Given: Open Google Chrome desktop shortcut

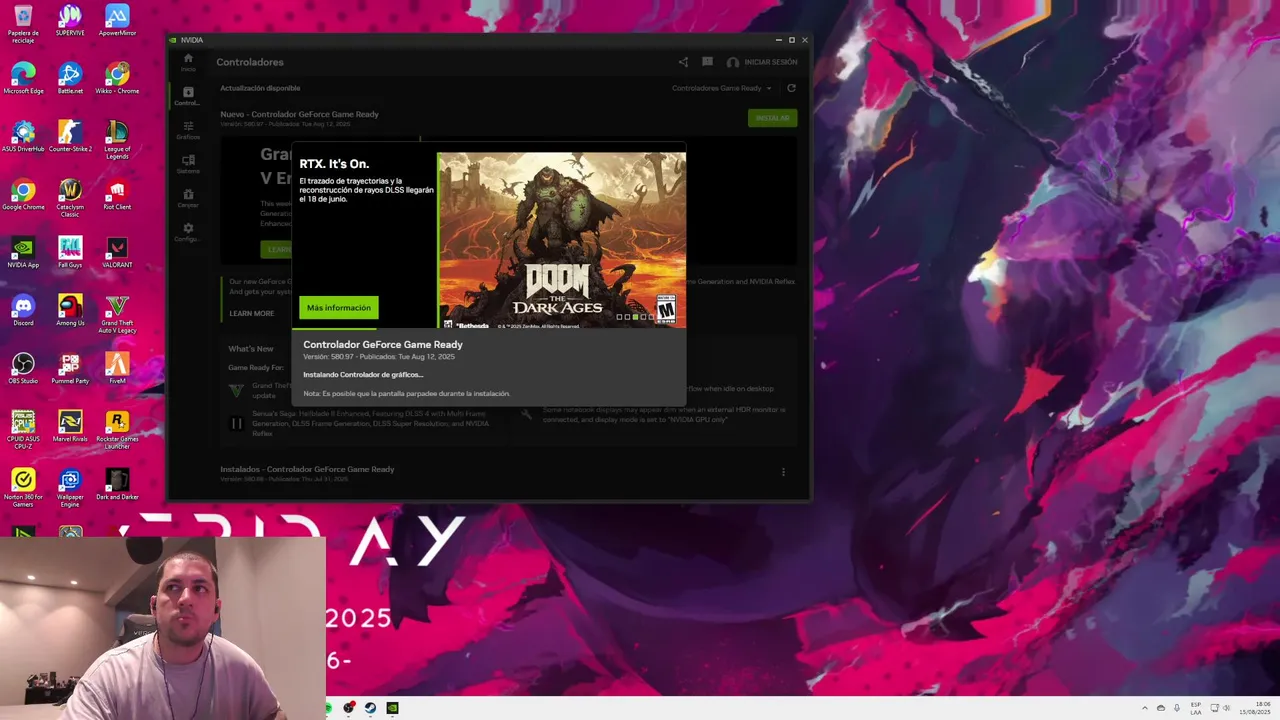Looking at the screenshot, I should (x=23, y=195).
